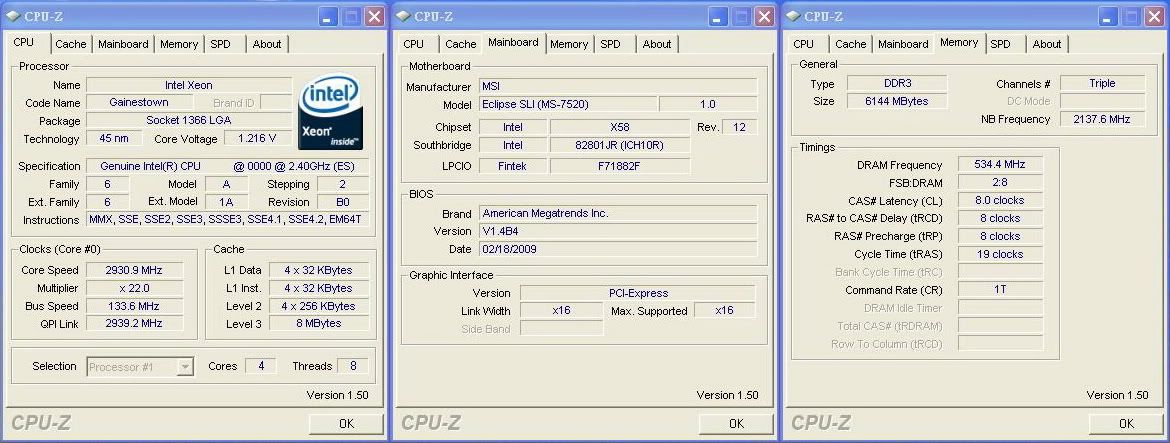Click the Bus Speed value 133.6 MHz
This screenshot has height=443, width=1170.
pyautogui.click(x=134, y=306)
